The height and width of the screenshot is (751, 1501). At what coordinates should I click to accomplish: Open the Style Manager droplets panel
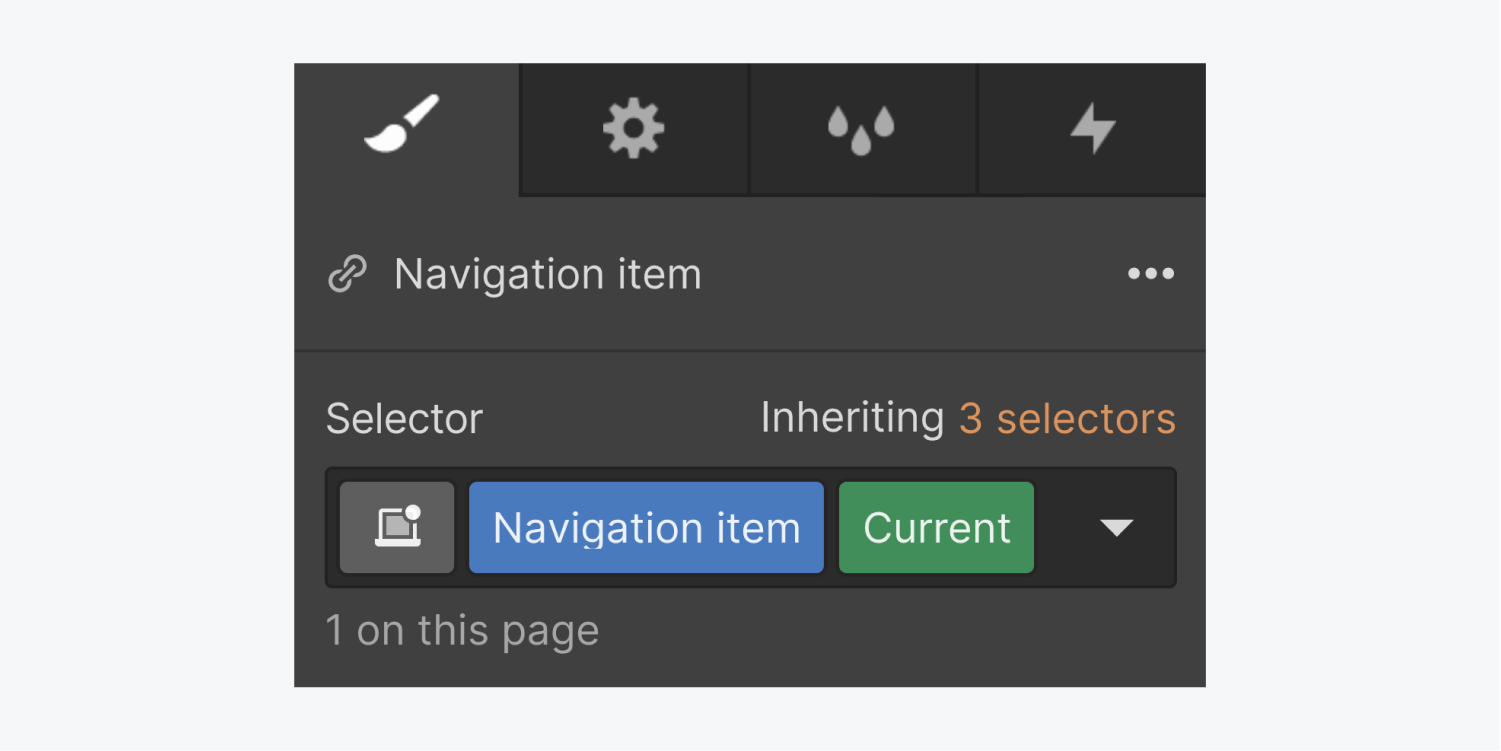coord(862,127)
